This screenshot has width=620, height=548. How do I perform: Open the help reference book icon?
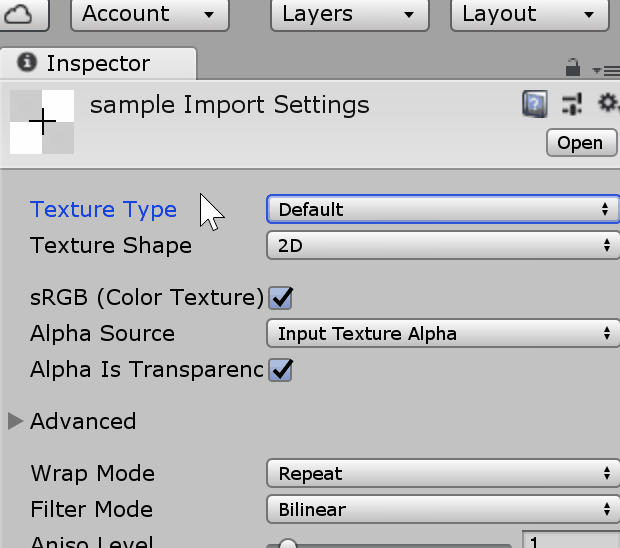(535, 104)
